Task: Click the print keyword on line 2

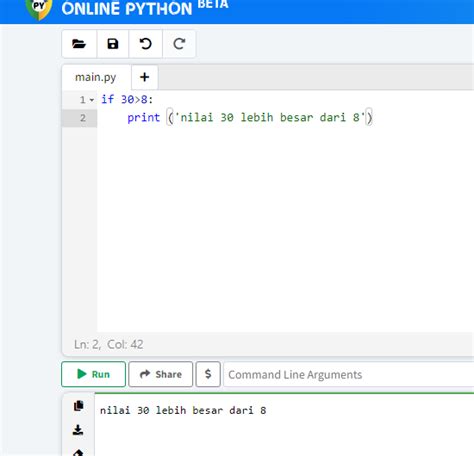Action: point(144,117)
